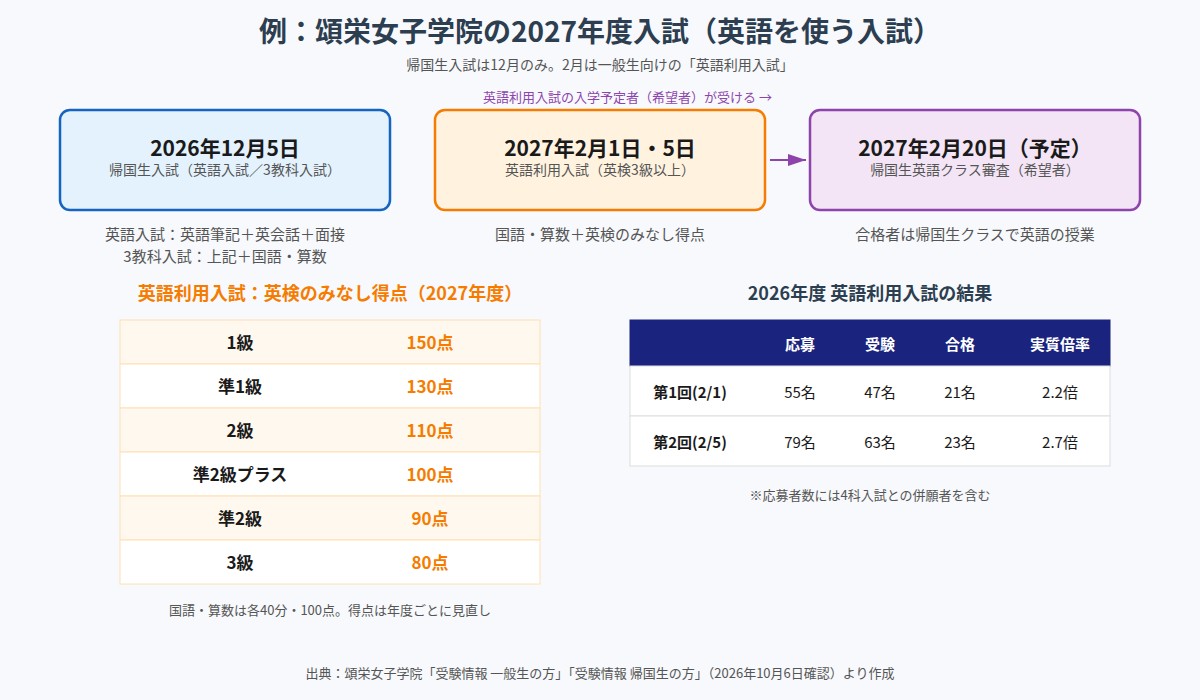Click the 90点 score value
The width and height of the screenshot is (1200, 700).
[429, 519]
